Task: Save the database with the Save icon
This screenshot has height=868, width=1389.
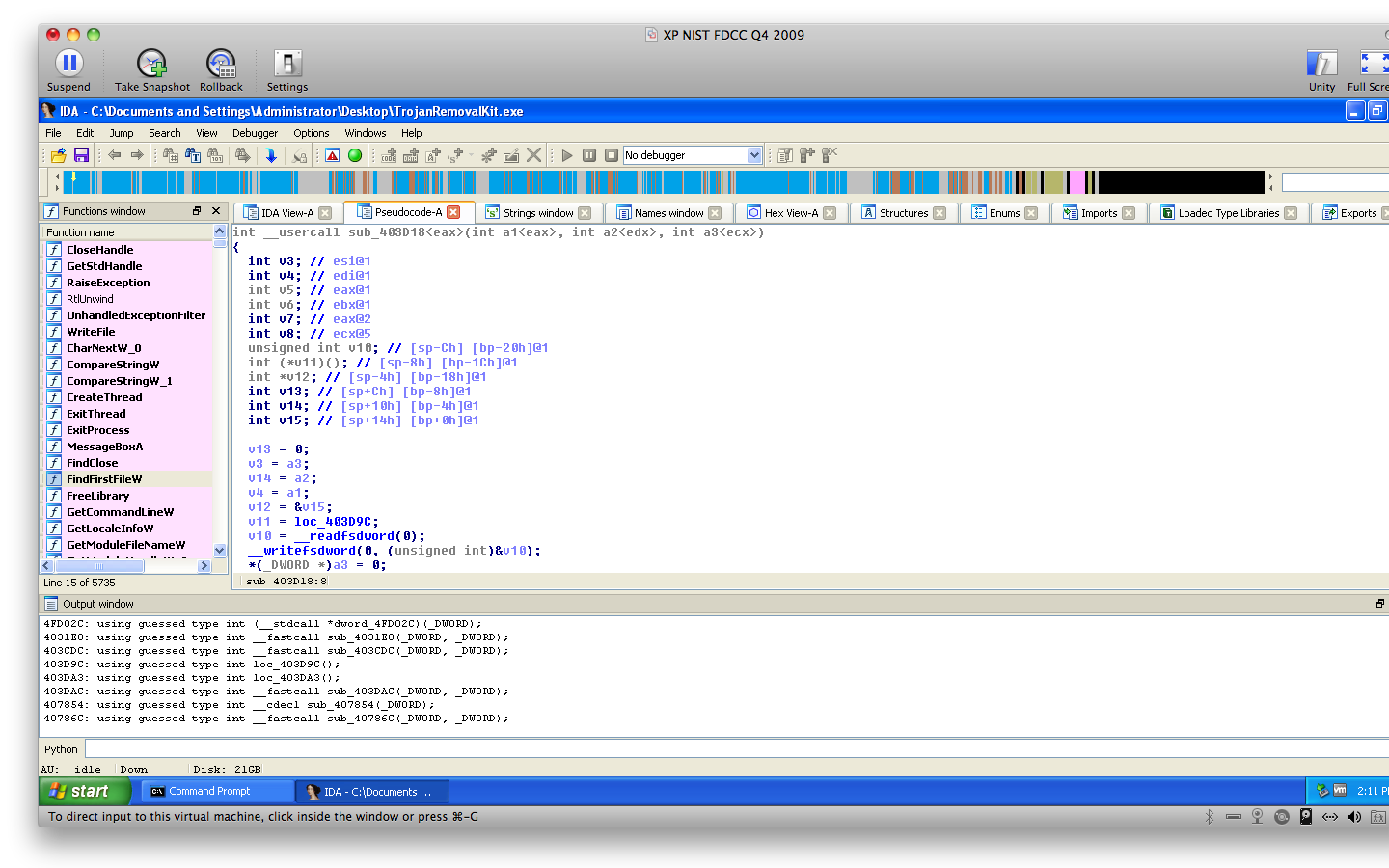Action: point(81,154)
